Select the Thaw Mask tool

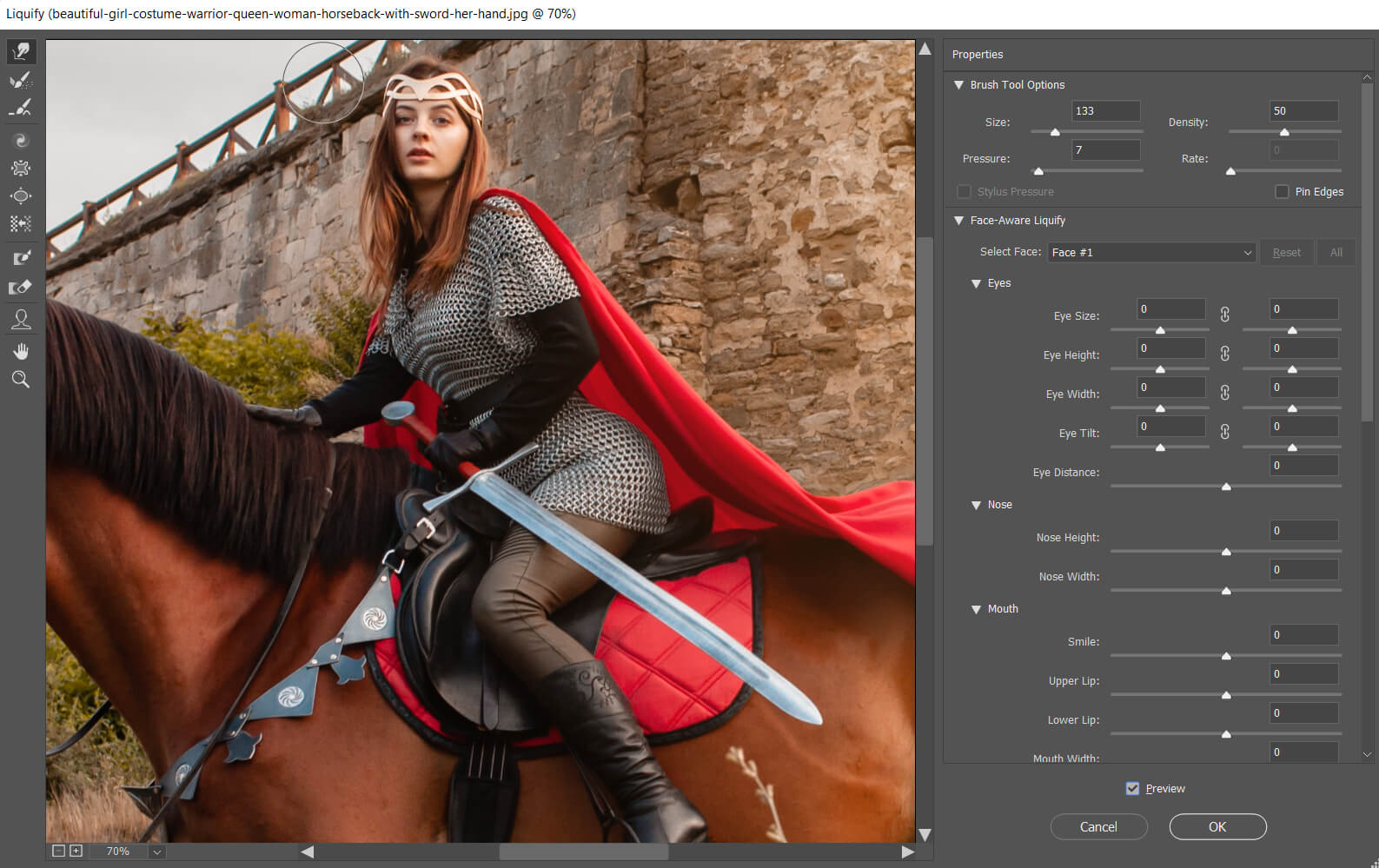(21, 287)
